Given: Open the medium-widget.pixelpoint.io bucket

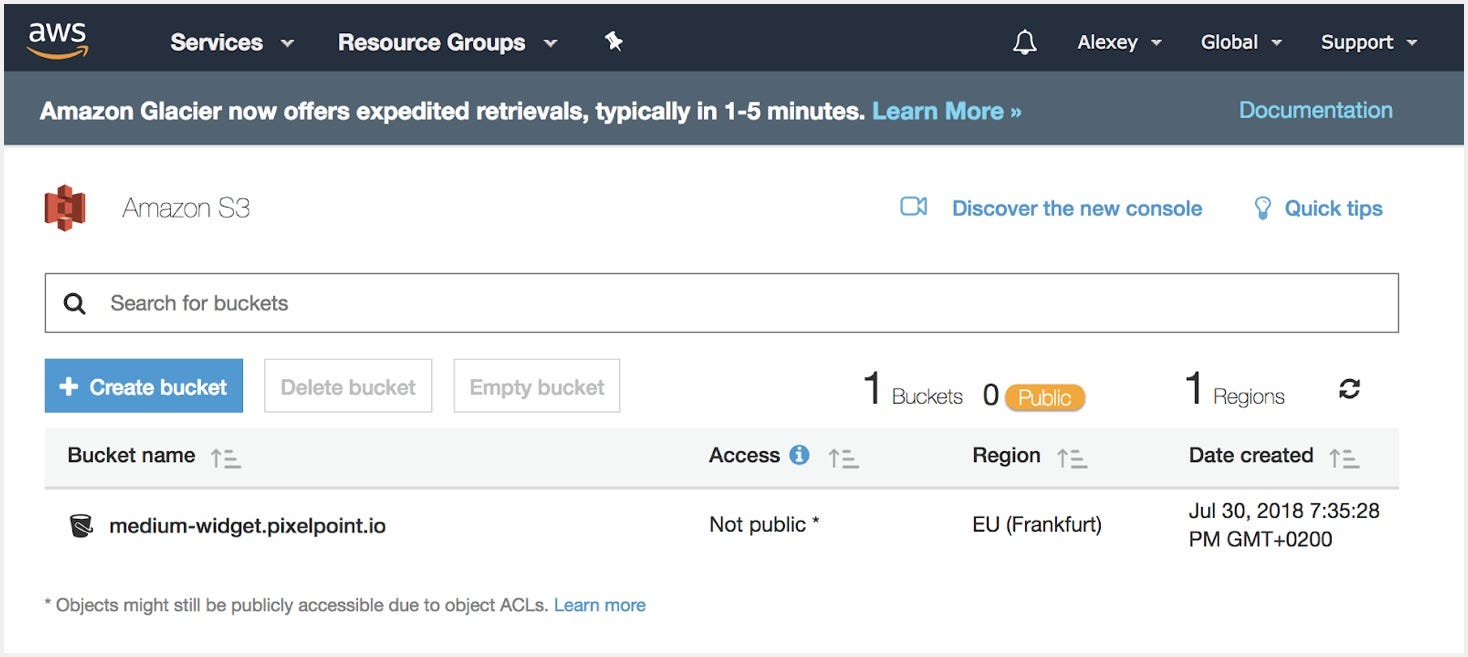Looking at the screenshot, I should point(247,525).
